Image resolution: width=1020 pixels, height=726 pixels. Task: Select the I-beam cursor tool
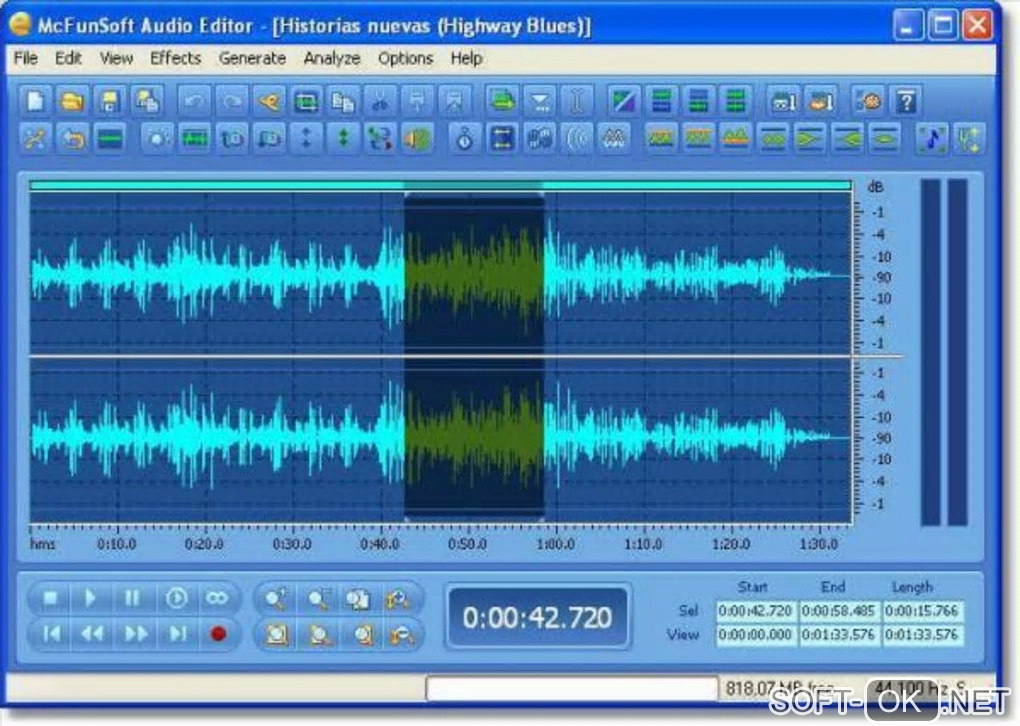pyautogui.click(x=576, y=101)
